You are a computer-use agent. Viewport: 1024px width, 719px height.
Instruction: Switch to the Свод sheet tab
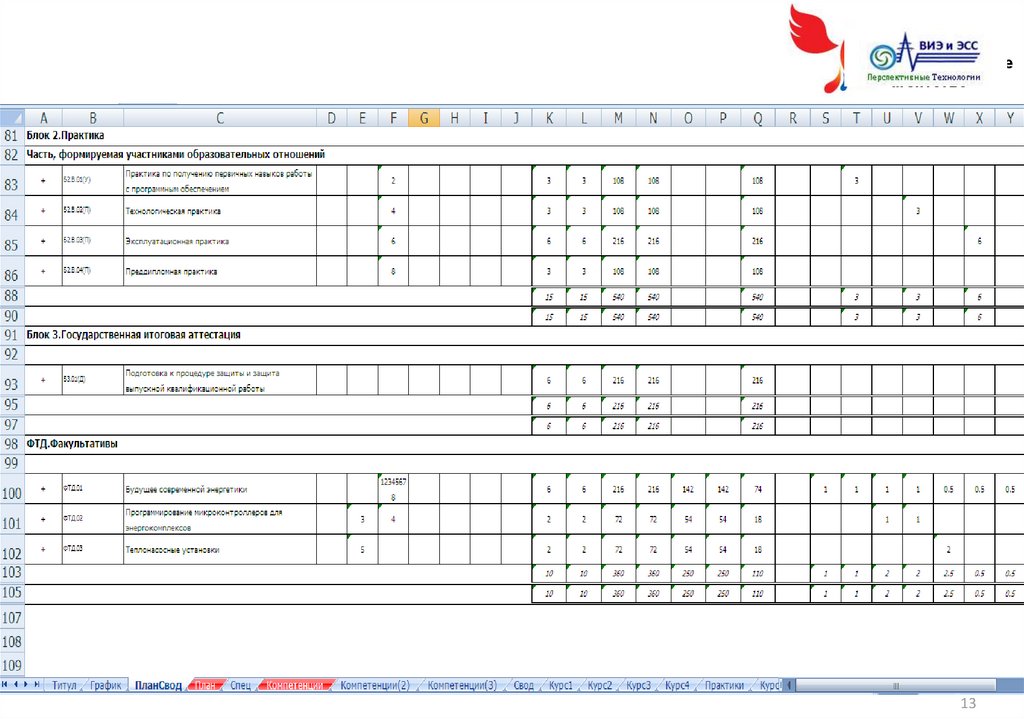pyautogui.click(x=524, y=685)
